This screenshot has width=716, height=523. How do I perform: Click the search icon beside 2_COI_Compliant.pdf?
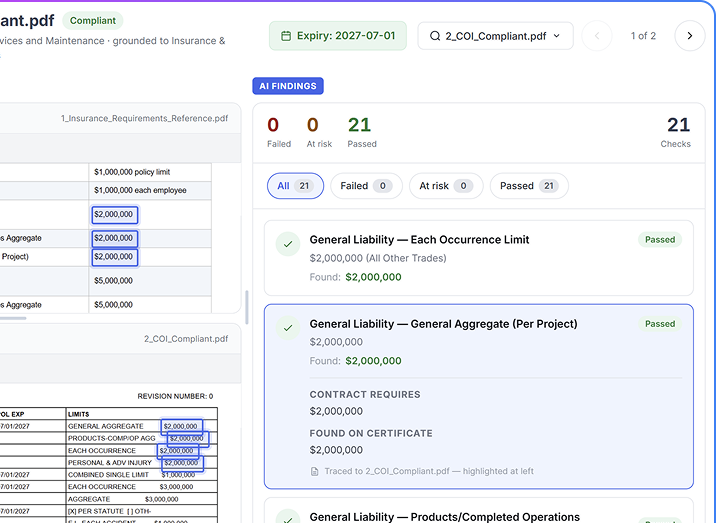pyautogui.click(x=435, y=36)
